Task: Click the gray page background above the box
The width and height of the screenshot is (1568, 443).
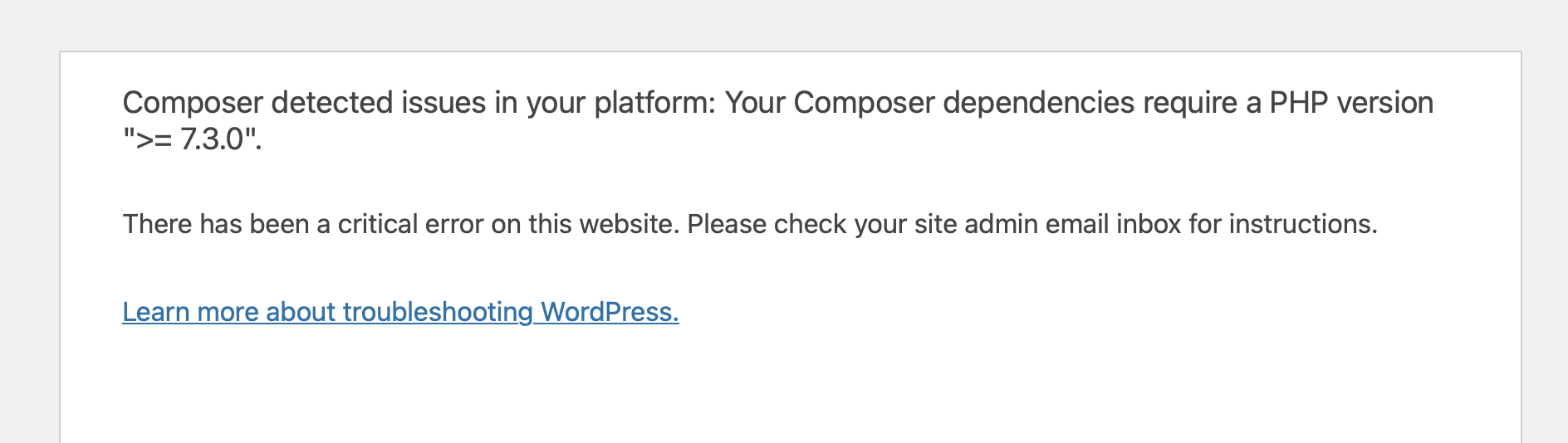Action: pyautogui.click(x=784, y=25)
